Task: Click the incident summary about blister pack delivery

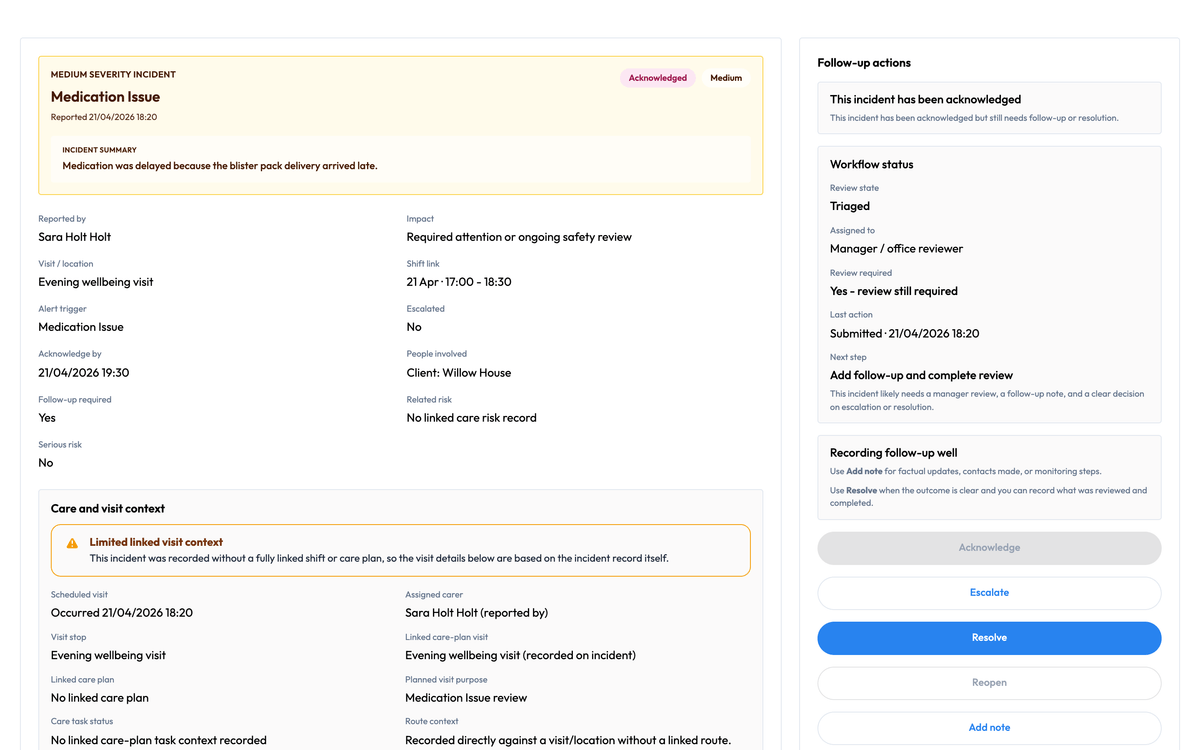Action: [x=220, y=166]
